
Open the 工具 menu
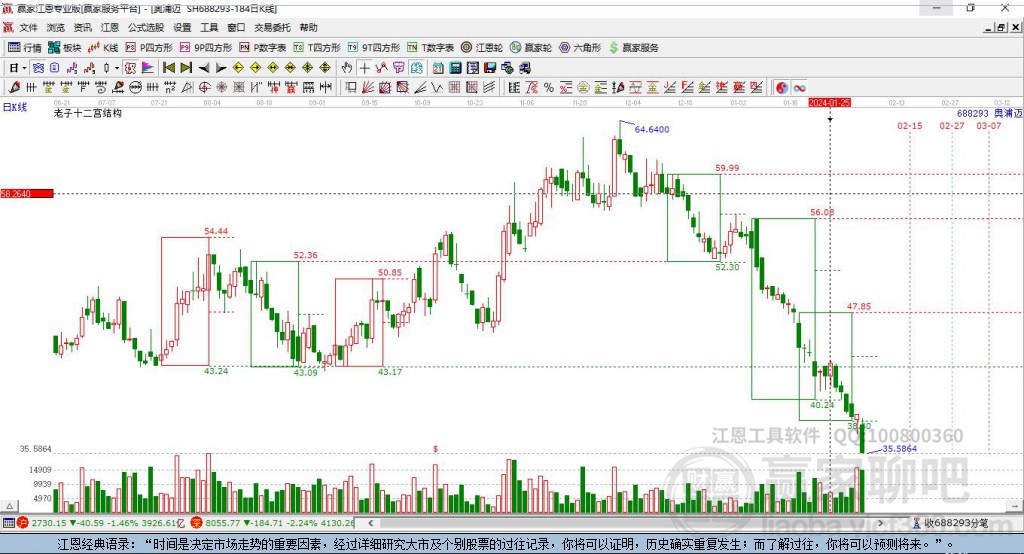coord(209,27)
